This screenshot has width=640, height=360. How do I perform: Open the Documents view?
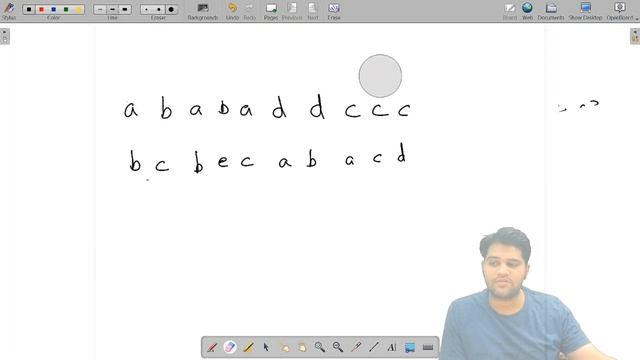pyautogui.click(x=551, y=11)
